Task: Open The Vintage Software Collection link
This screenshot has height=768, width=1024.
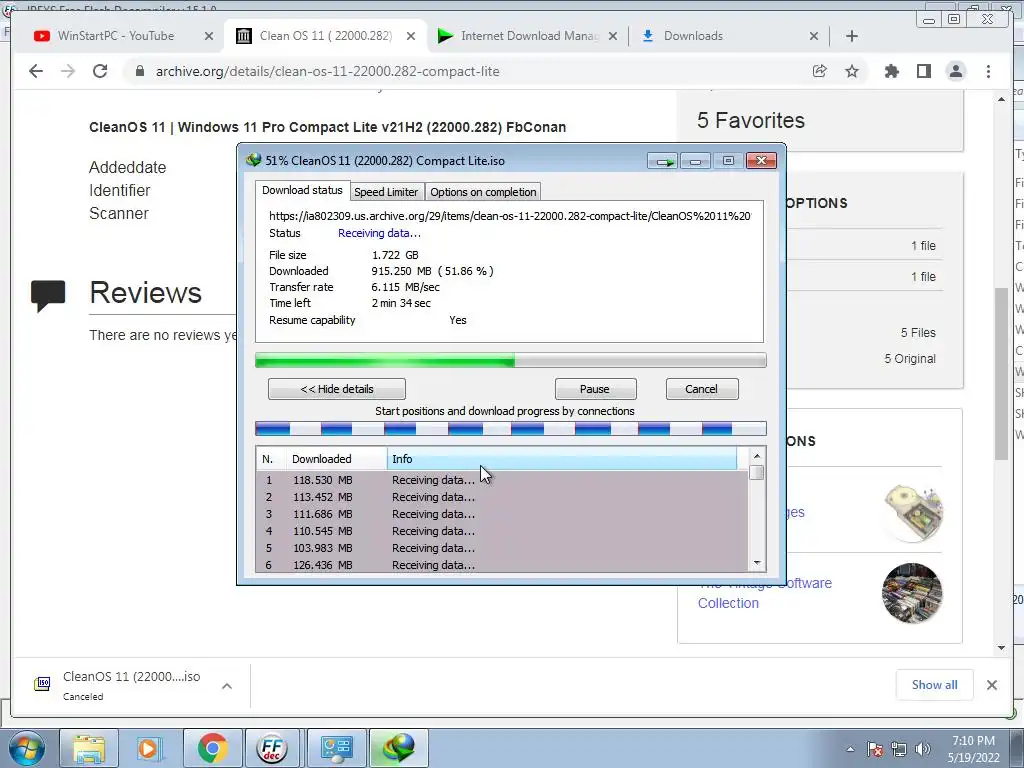Action: coord(765,593)
